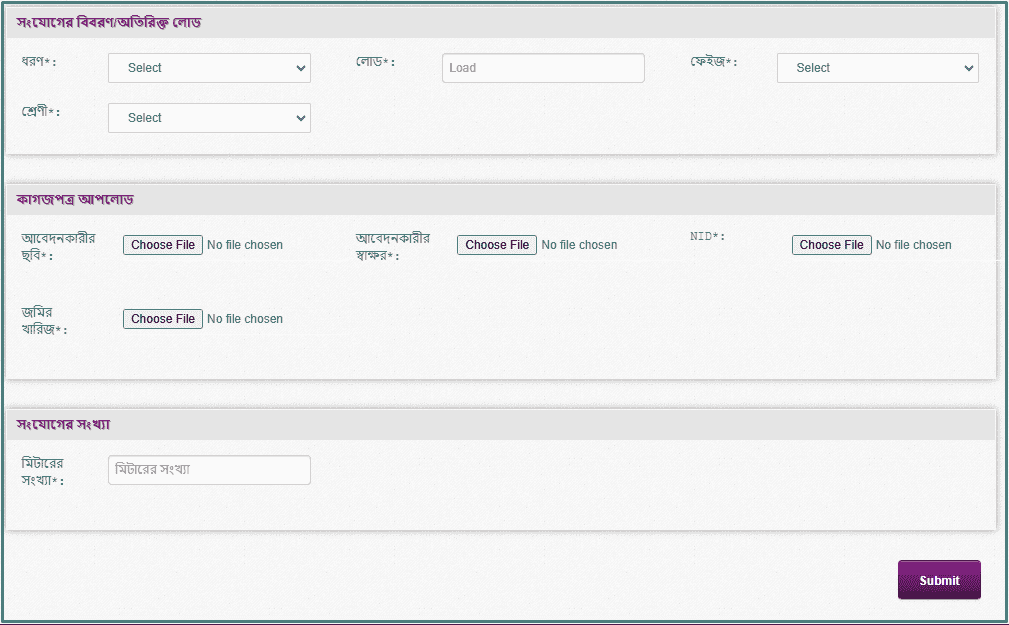Click "No file chosen" text beside NID

[913, 245]
